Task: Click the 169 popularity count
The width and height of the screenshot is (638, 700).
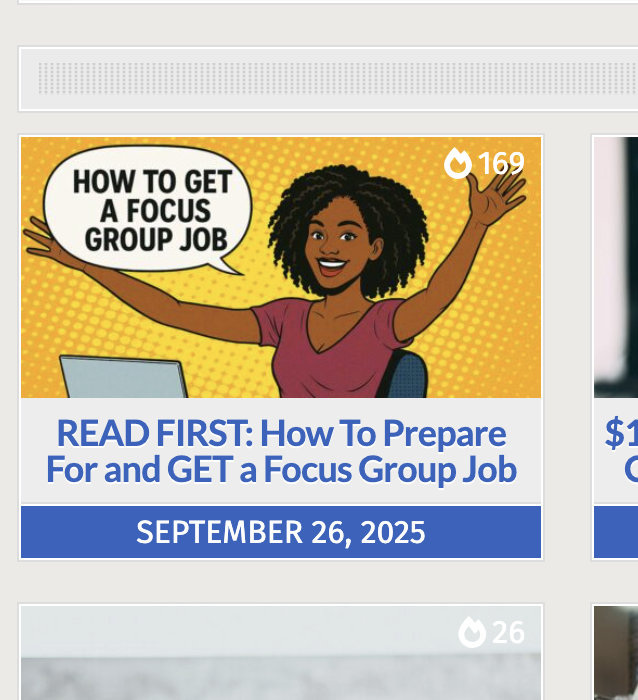Action: [501, 163]
